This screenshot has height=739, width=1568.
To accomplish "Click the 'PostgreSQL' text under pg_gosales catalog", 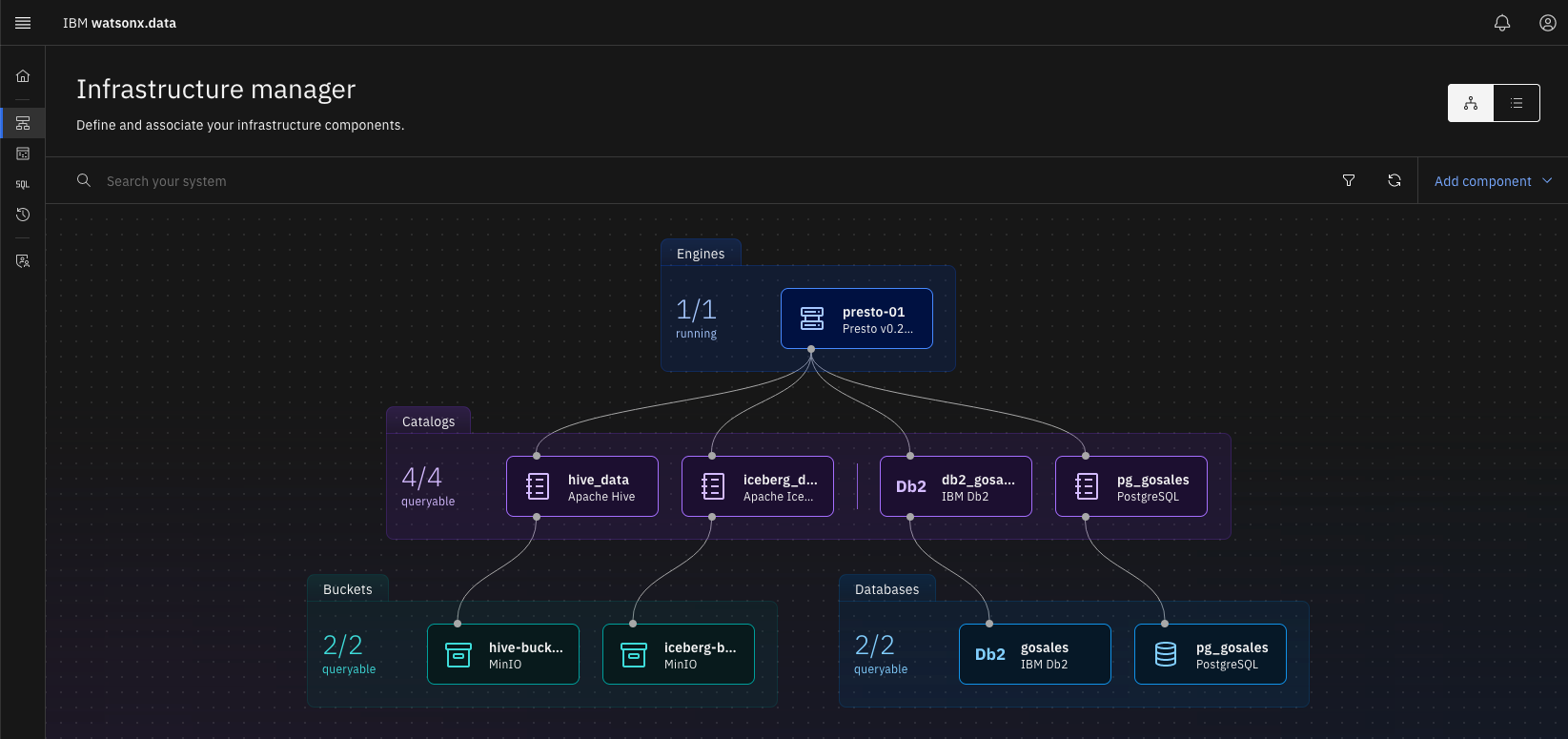I will (1148, 497).
